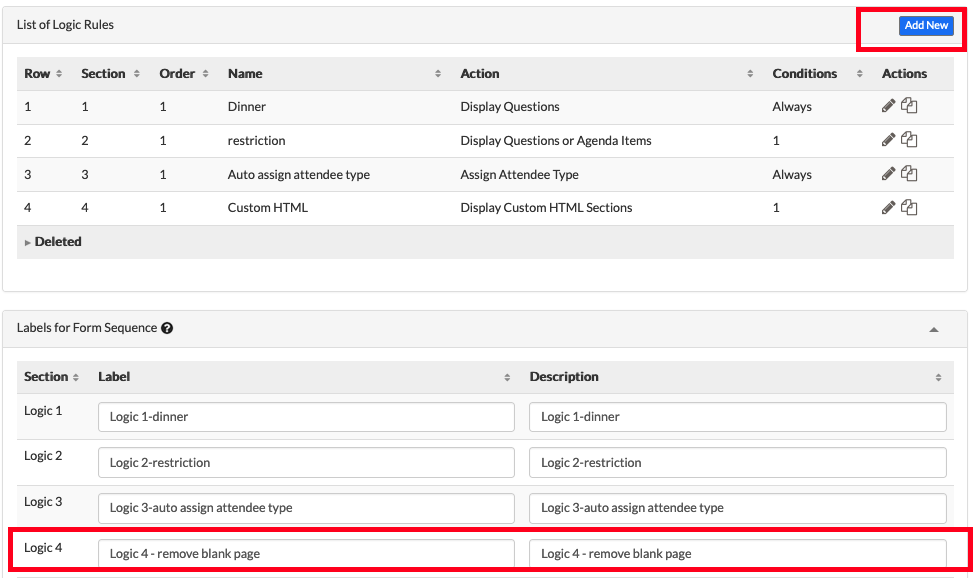Click the Logic 4 description field
The height and width of the screenshot is (578, 978).
[x=738, y=554]
